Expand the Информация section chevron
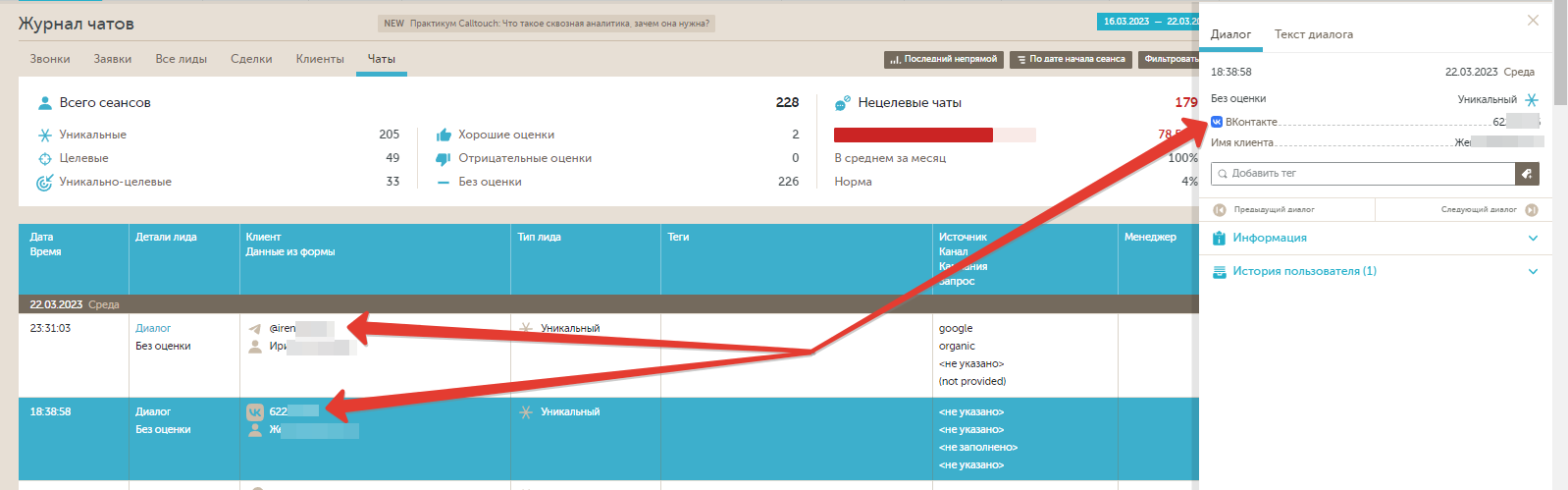1568x490 pixels. (x=1533, y=238)
